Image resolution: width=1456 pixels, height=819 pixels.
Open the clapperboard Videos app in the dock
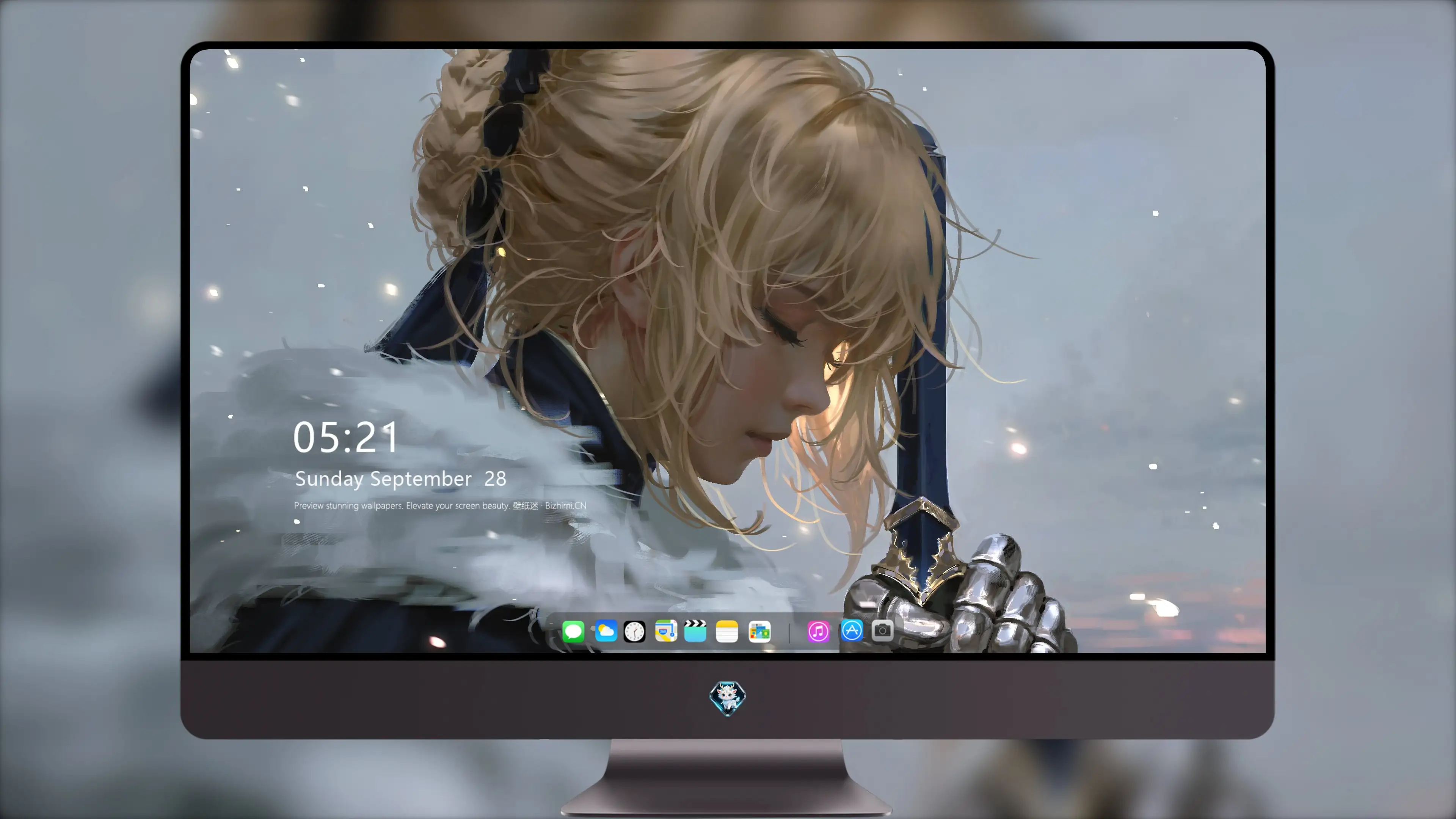pos(695,631)
